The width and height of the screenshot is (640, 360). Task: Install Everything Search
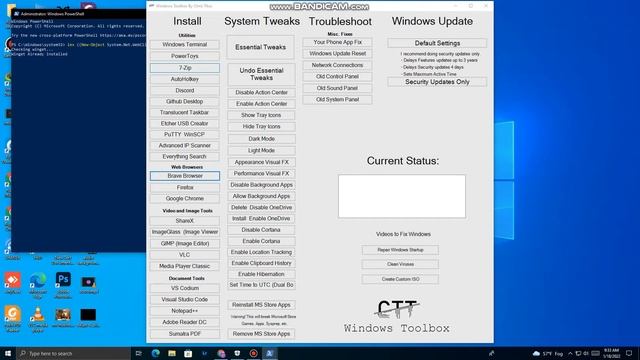coord(185,156)
